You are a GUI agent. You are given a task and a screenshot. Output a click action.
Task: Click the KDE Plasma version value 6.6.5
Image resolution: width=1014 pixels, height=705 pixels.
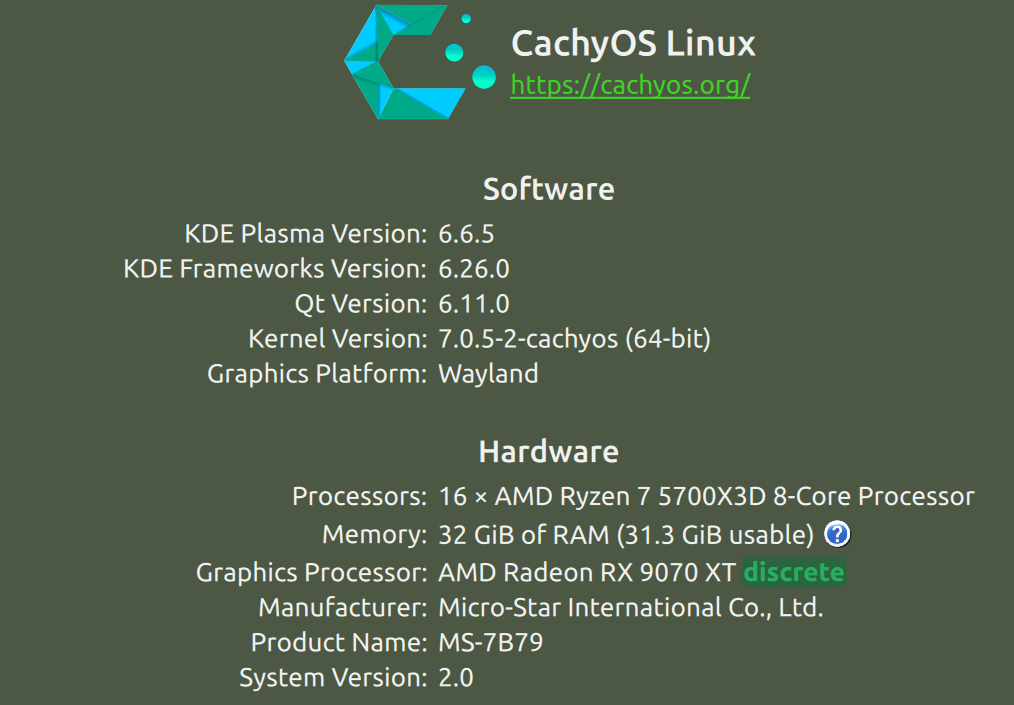pyautogui.click(x=466, y=234)
